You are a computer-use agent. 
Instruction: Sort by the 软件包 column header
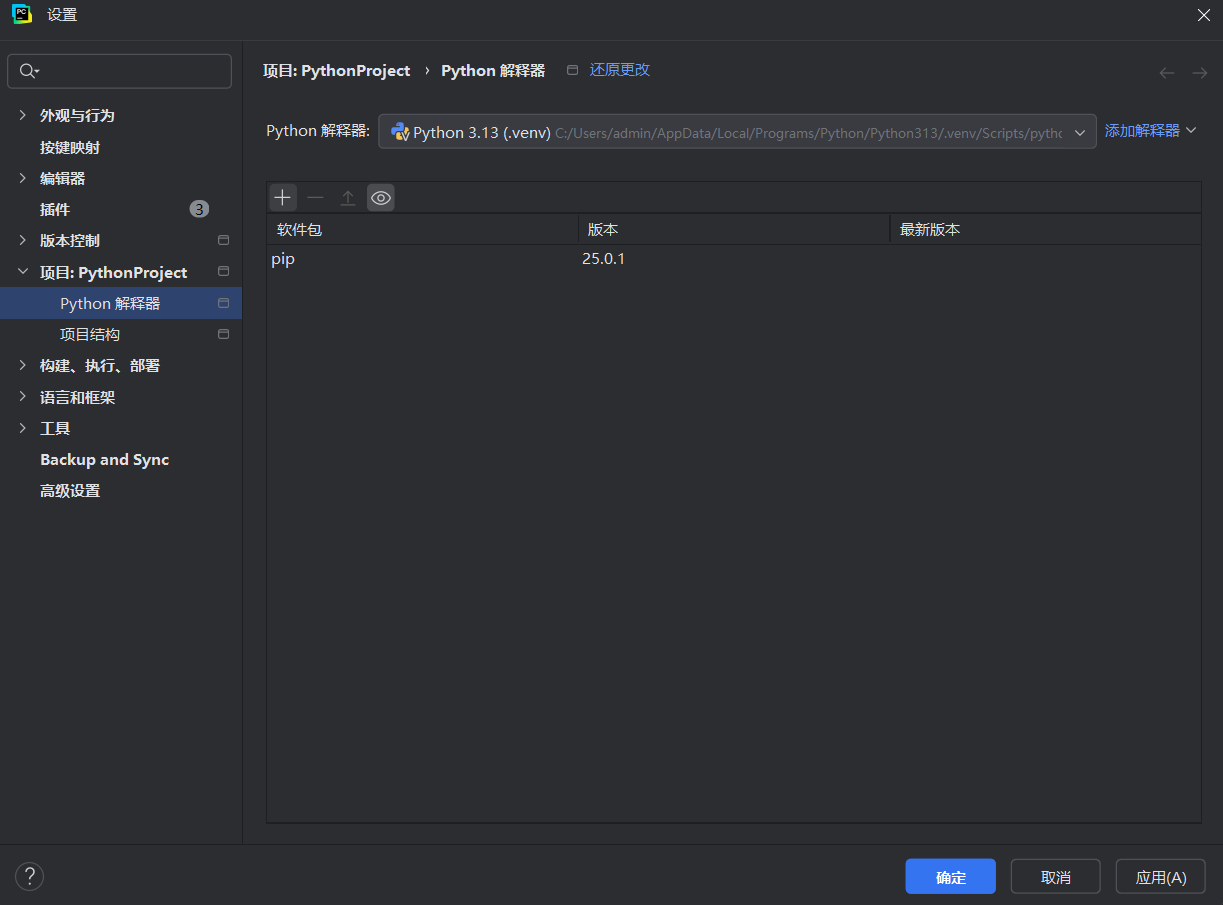422,229
